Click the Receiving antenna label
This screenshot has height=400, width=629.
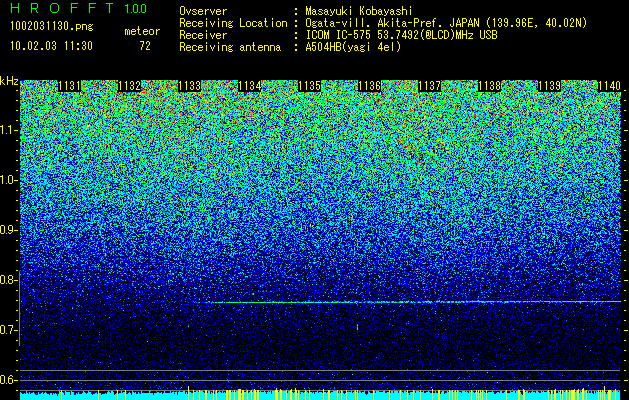click(230, 47)
